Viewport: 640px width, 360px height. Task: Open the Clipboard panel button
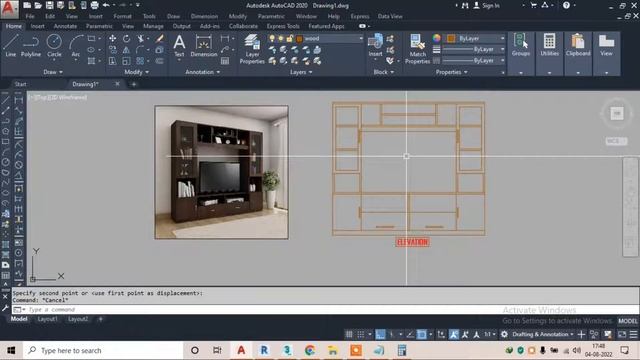(578, 53)
